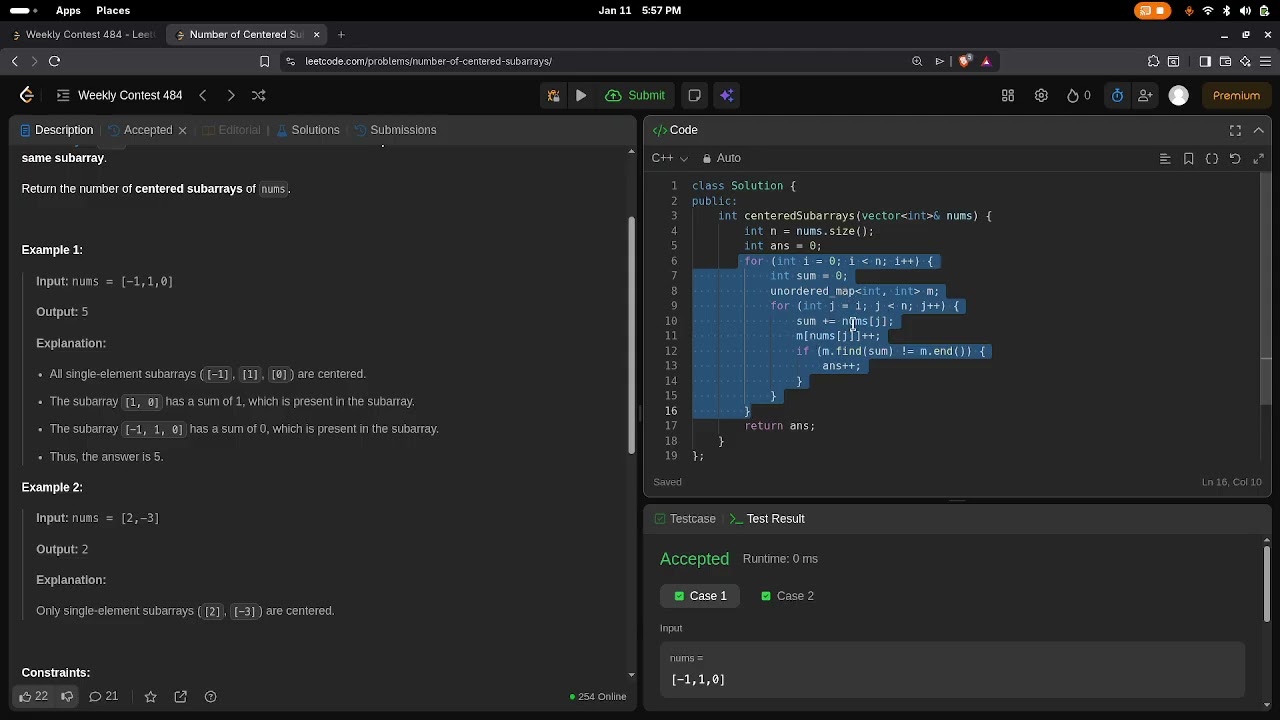Click the LeetCode logo icon

point(27,96)
